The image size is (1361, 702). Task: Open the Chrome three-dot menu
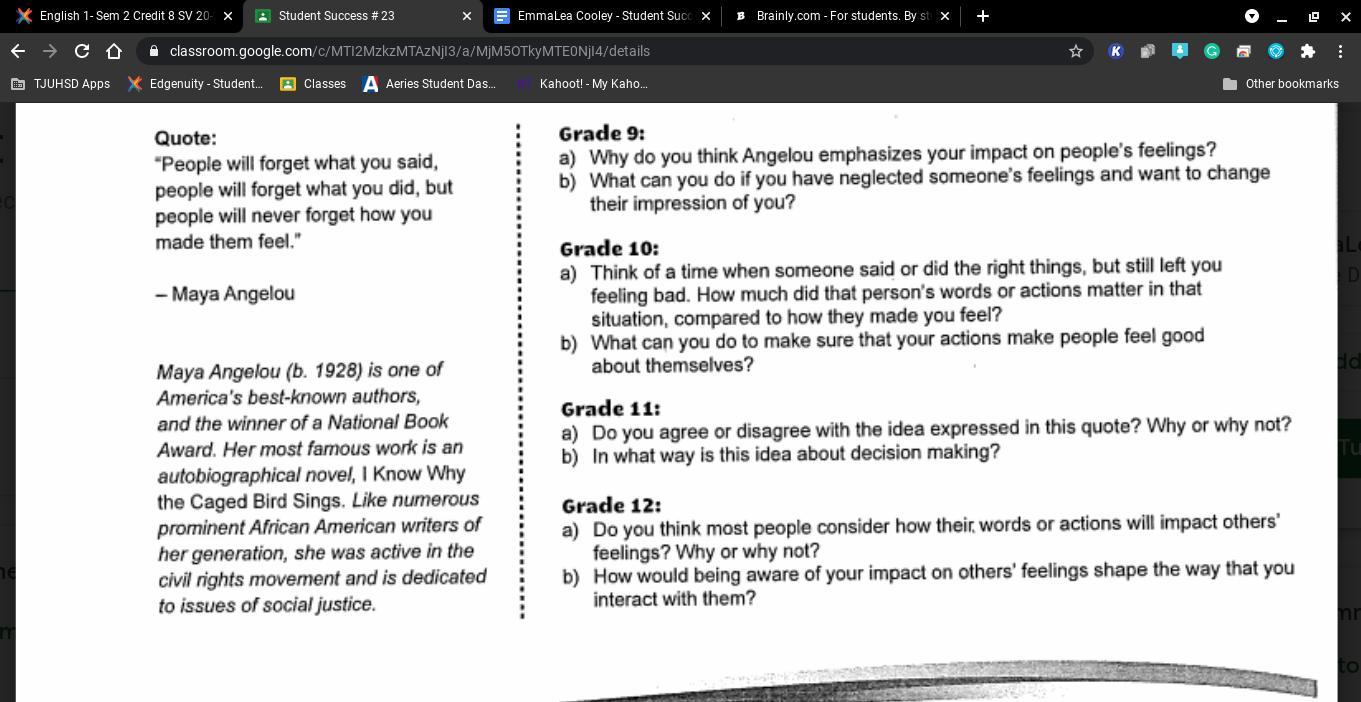coord(1340,51)
